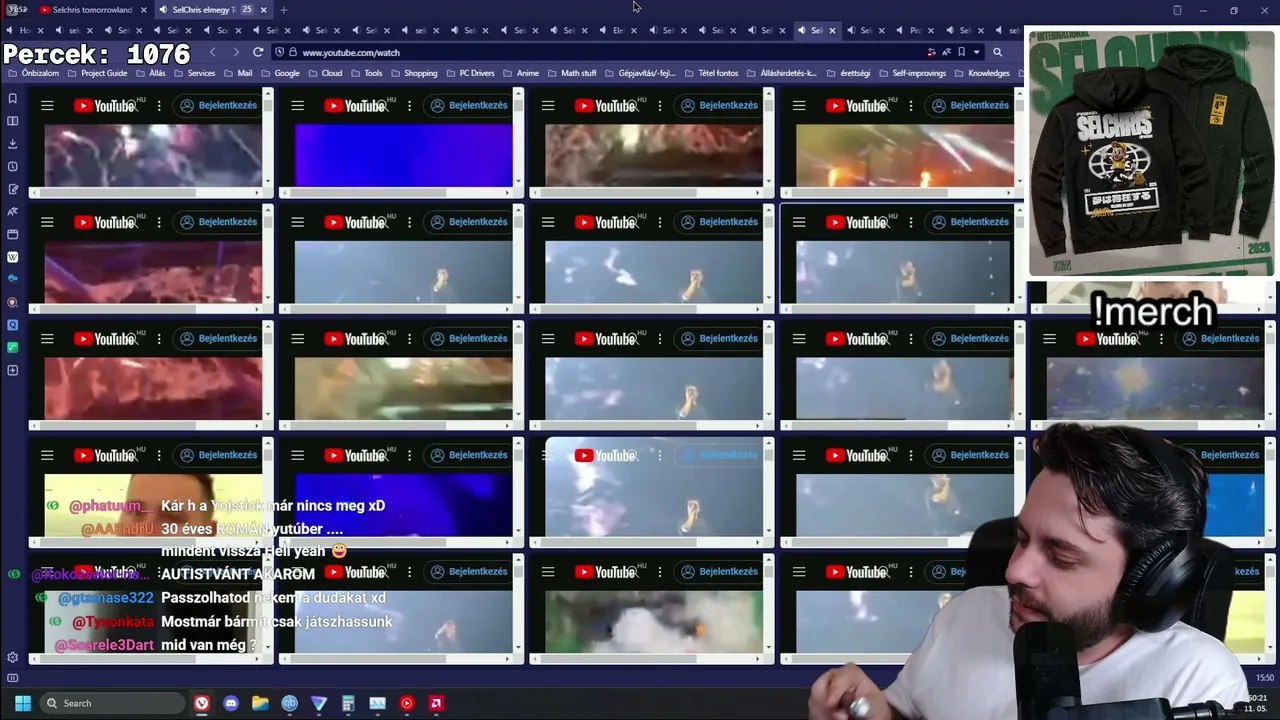Open File Explorer from the taskbar
Viewport: 1280px width, 720px height.
click(x=260, y=703)
